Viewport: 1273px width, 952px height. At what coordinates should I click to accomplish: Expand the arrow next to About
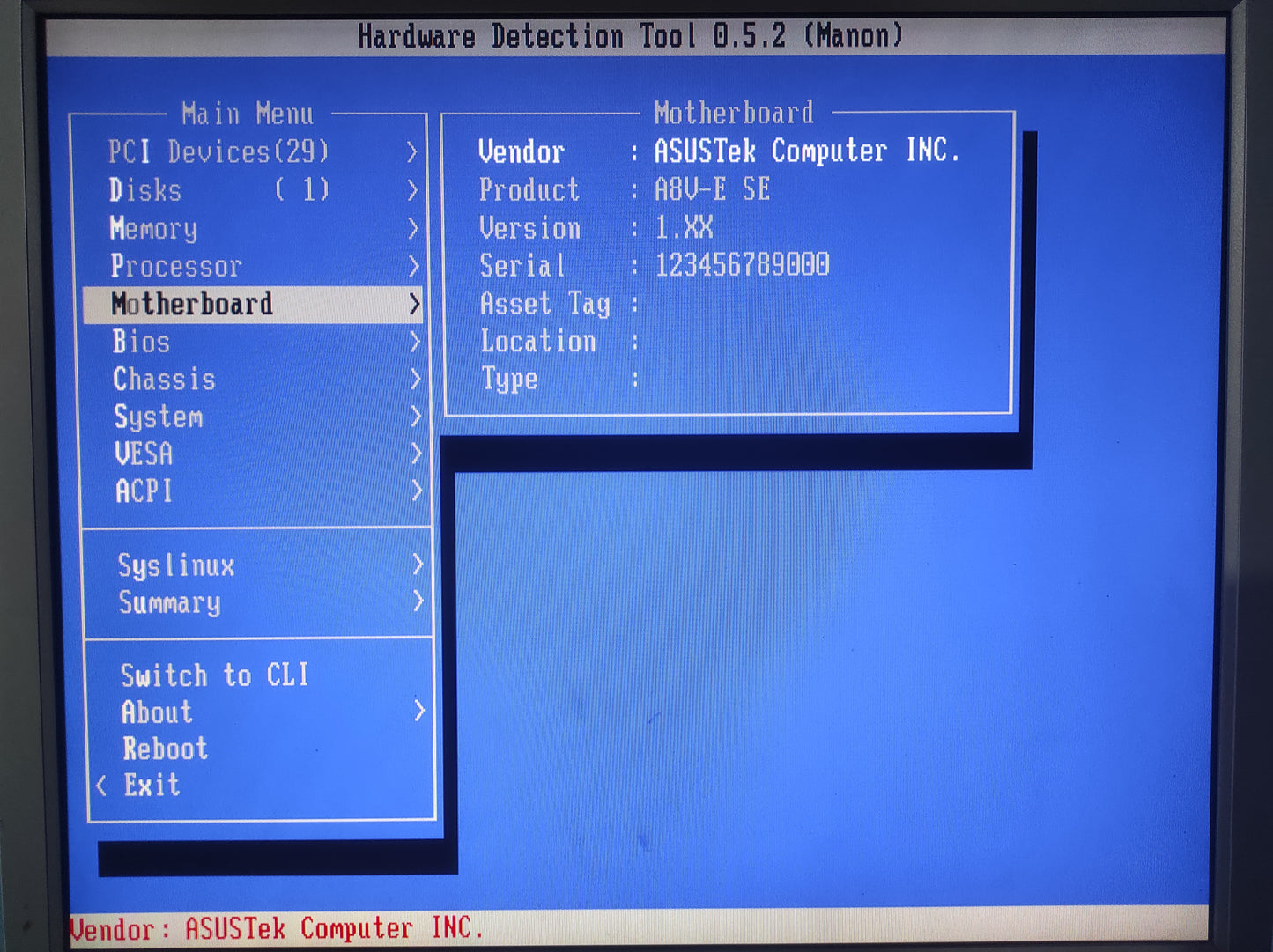click(x=418, y=711)
